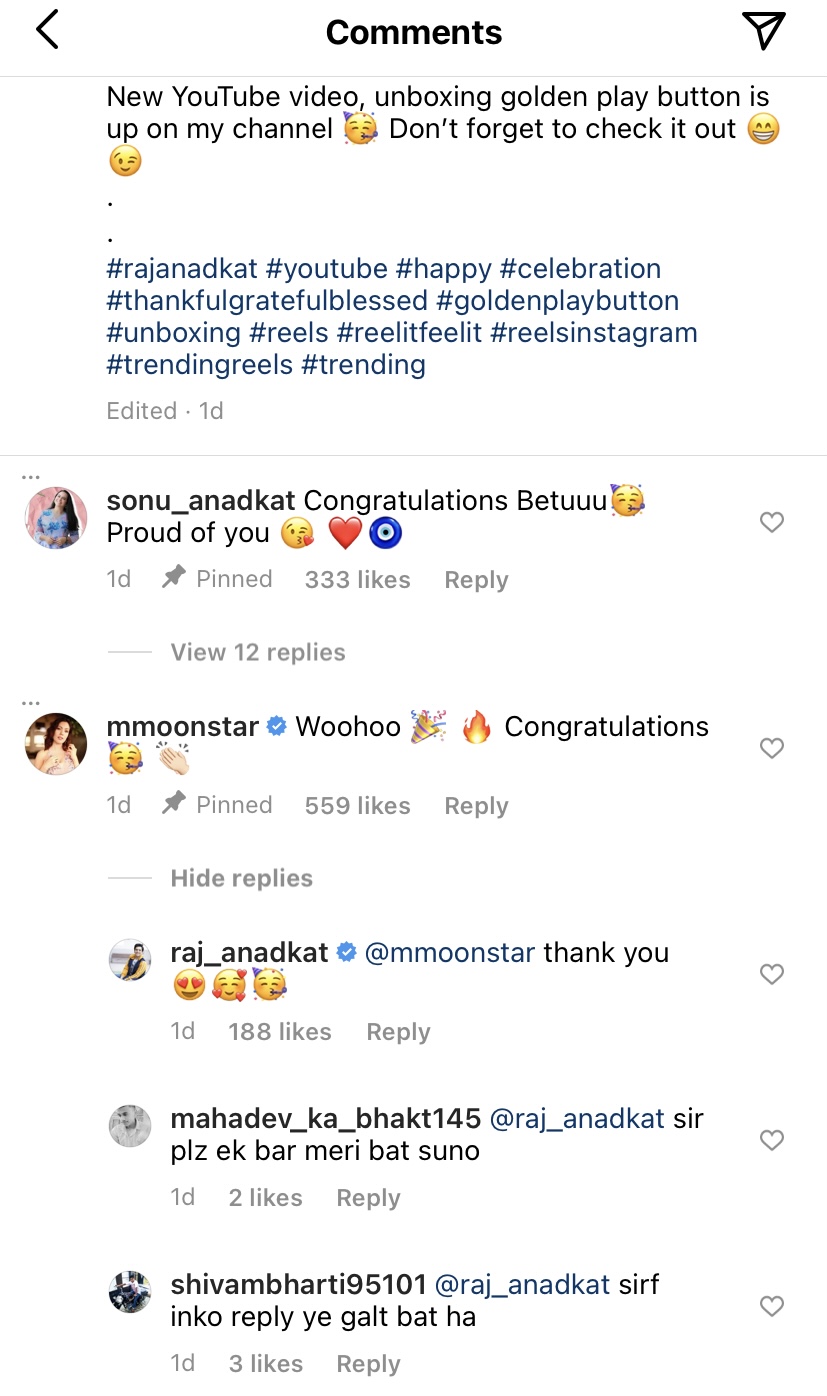The width and height of the screenshot is (827, 1396).
Task: Tap heart on mahadev_ka_bhakt145's reply
Action: click(772, 1140)
